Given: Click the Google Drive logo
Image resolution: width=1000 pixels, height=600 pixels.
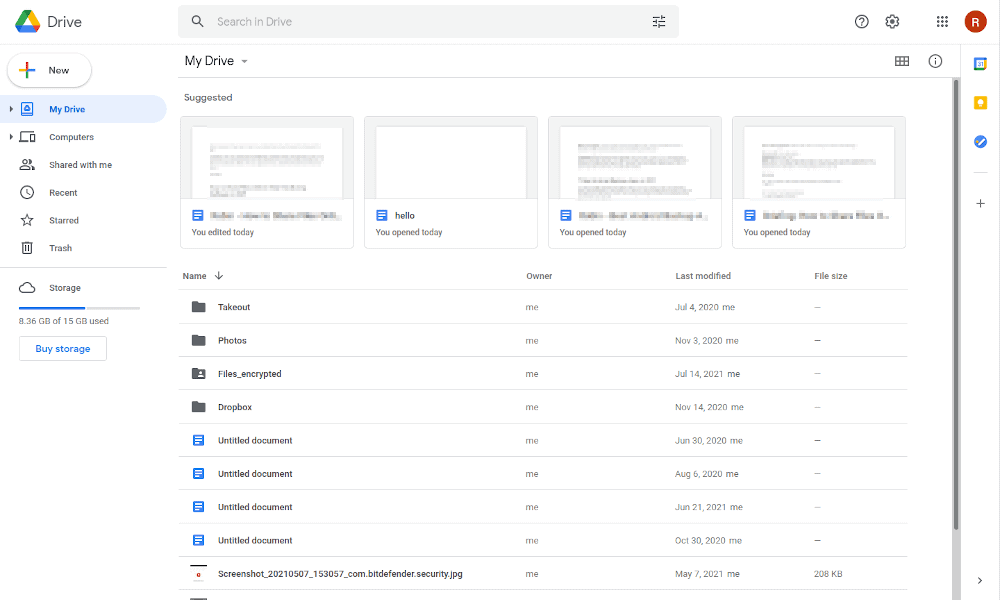Looking at the screenshot, I should click(x=27, y=22).
